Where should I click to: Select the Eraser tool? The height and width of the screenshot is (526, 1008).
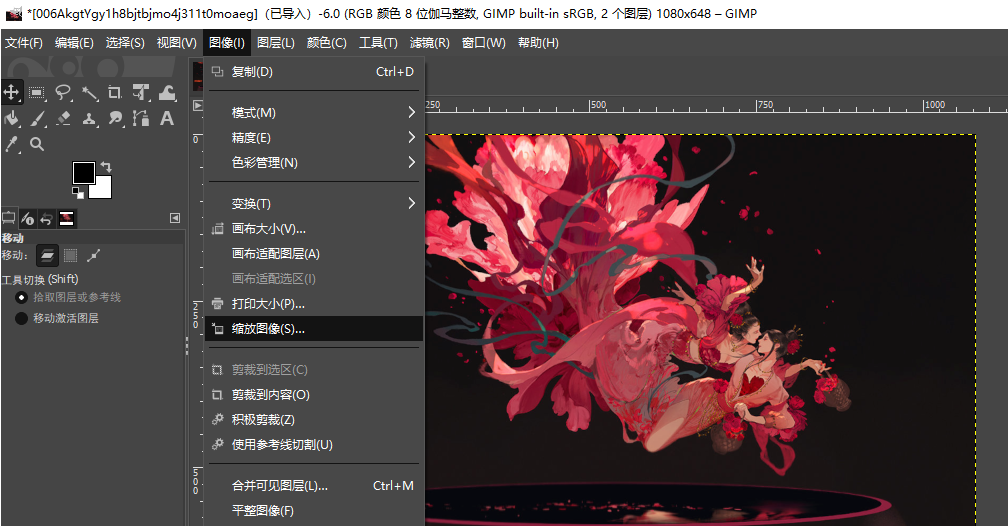(x=63, y=118)
